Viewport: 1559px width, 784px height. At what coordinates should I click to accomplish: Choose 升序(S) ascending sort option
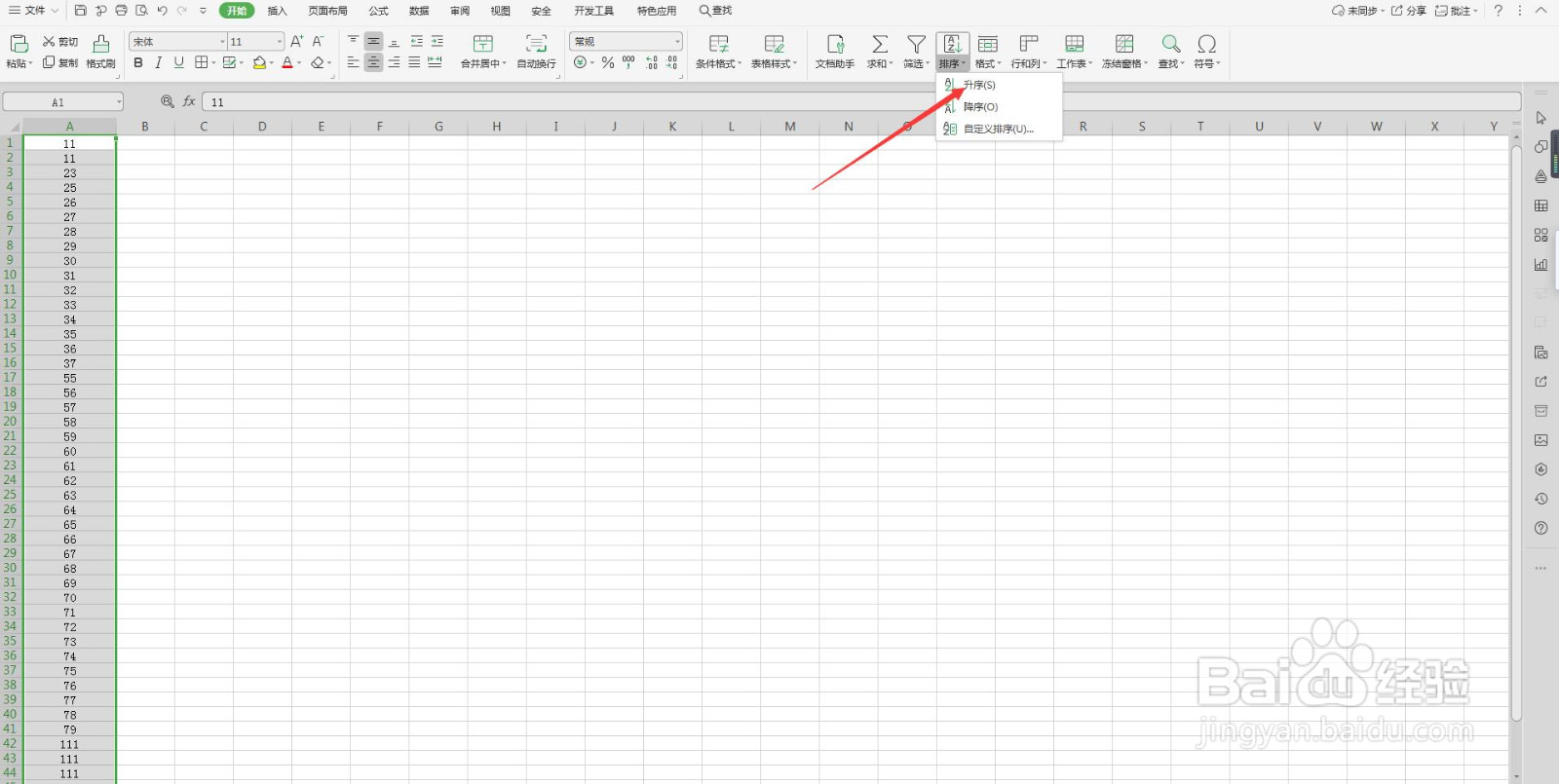pyautogui.click(x=998, y=86)
